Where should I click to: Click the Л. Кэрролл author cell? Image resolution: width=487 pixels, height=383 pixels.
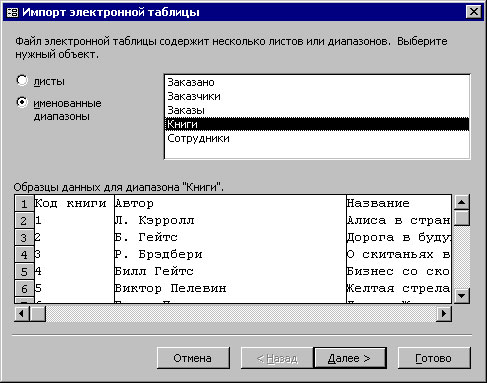pyautogui.click(x=230, y=220)
